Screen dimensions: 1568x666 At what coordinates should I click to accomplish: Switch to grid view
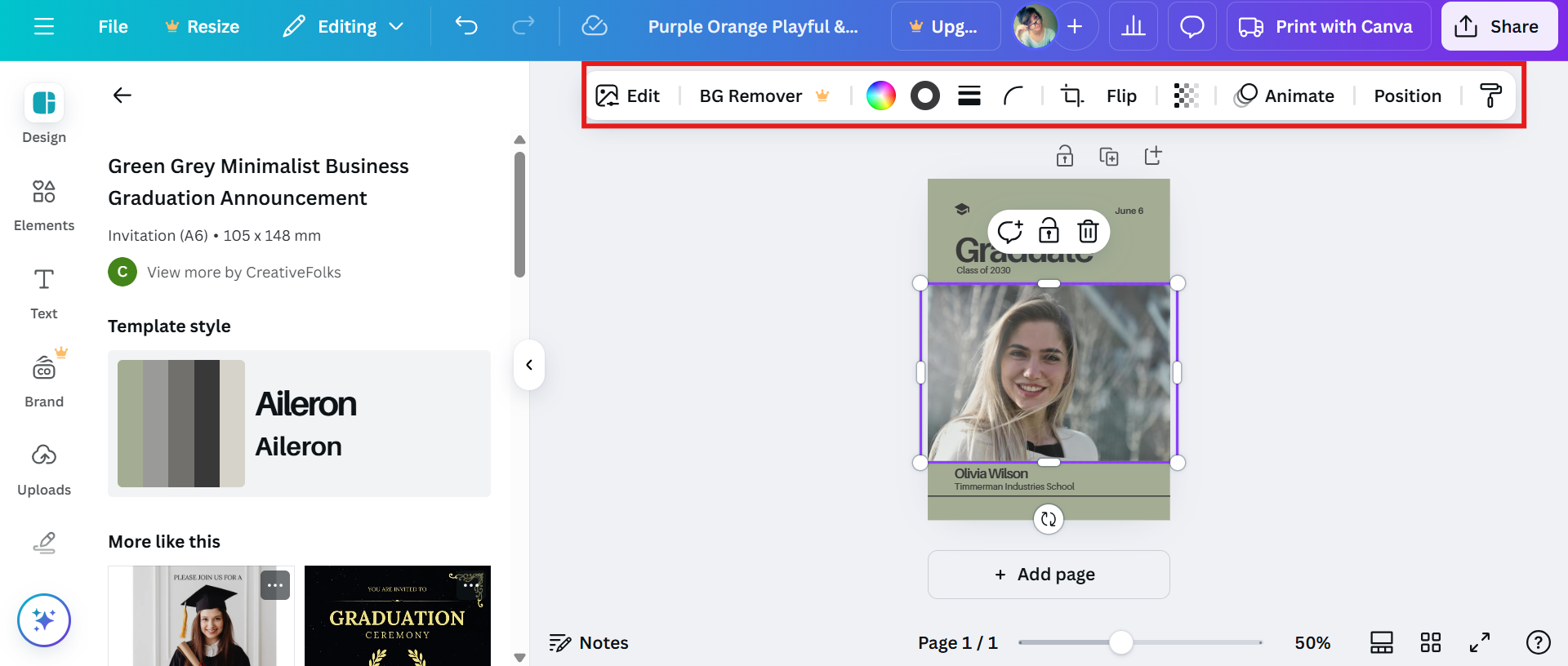tap(1431, 643)
